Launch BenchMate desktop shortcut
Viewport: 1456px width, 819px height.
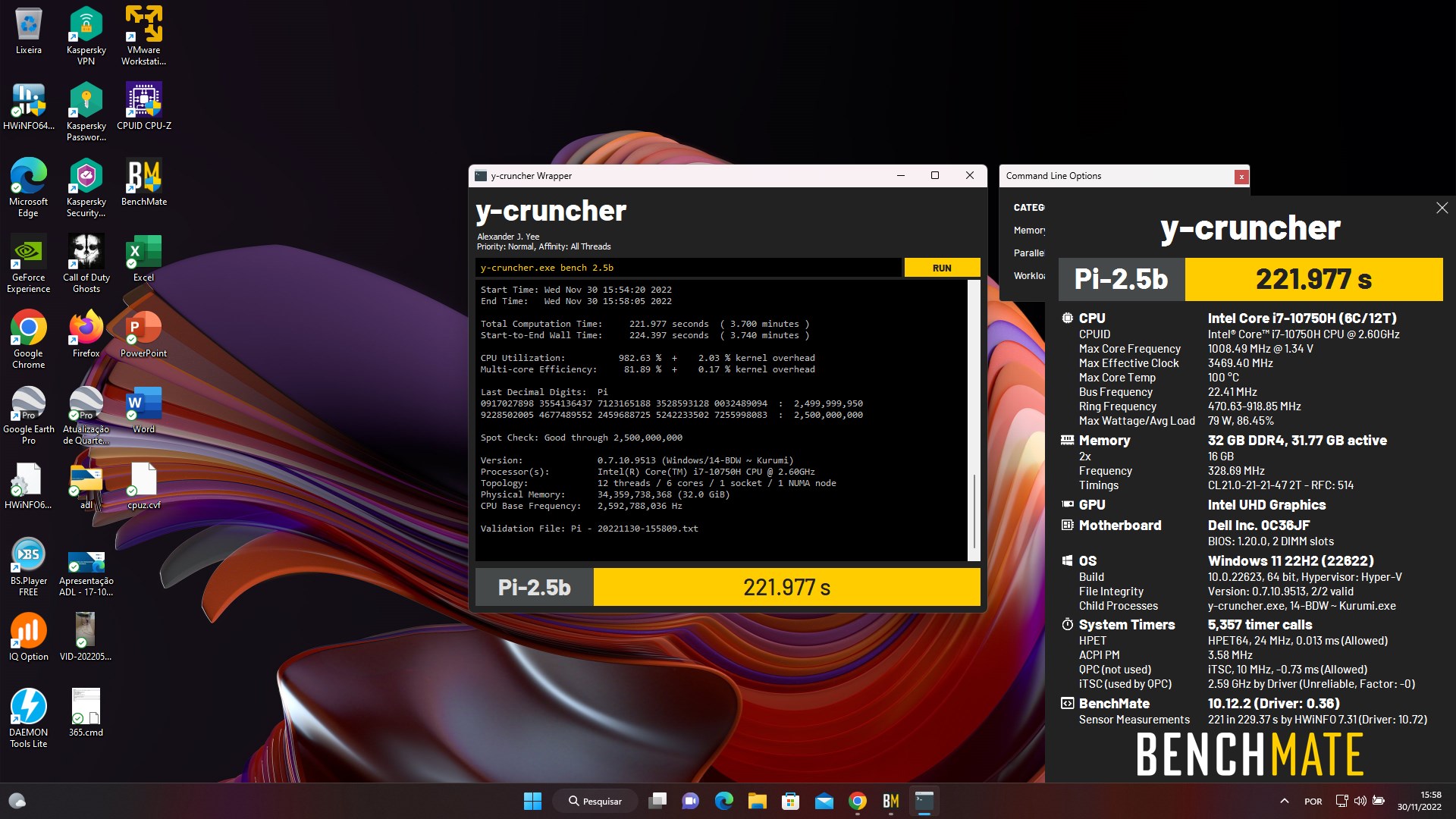coord(143,183)
